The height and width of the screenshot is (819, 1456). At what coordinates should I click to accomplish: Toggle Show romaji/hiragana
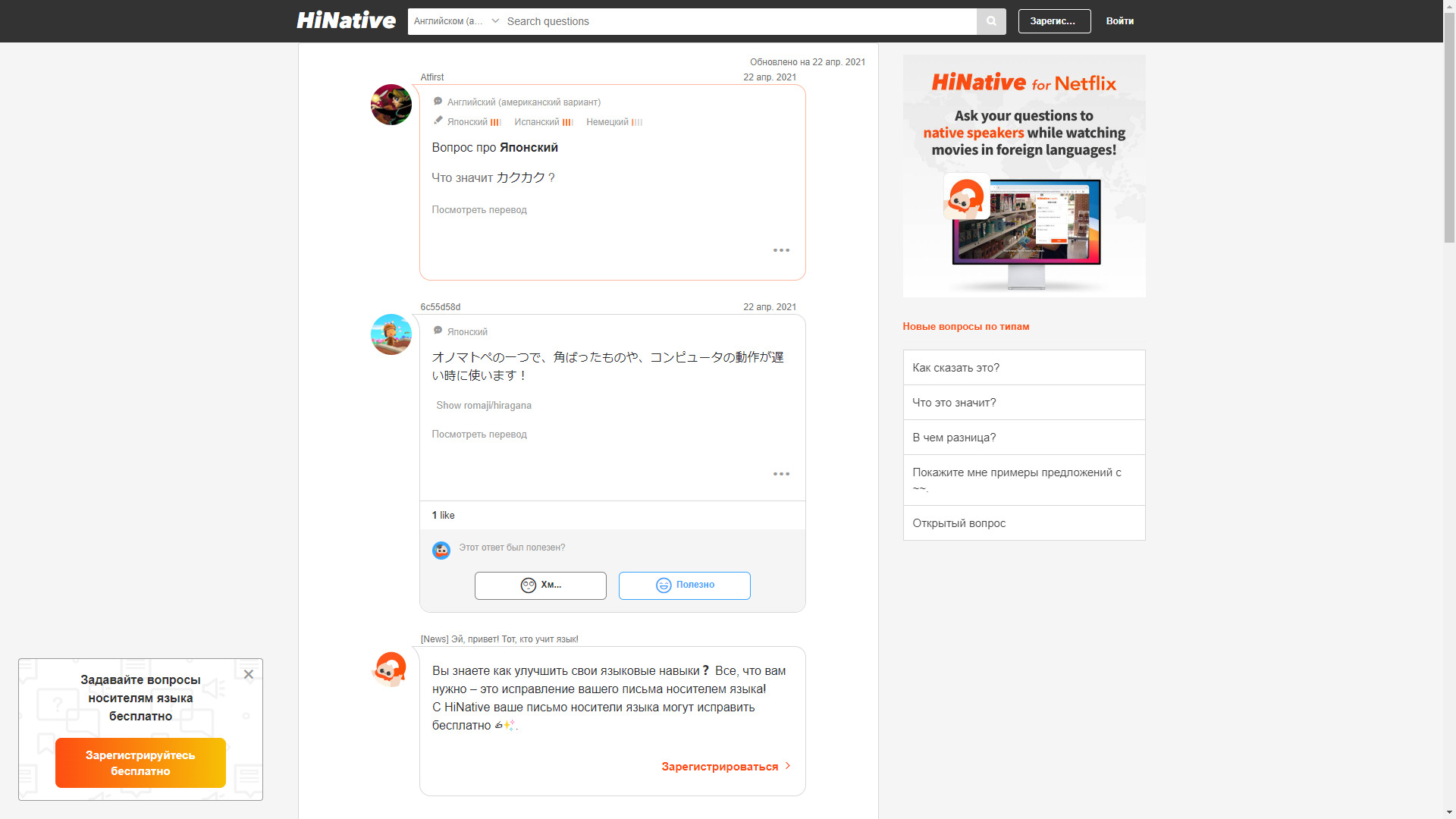click(x=483, y=406)
